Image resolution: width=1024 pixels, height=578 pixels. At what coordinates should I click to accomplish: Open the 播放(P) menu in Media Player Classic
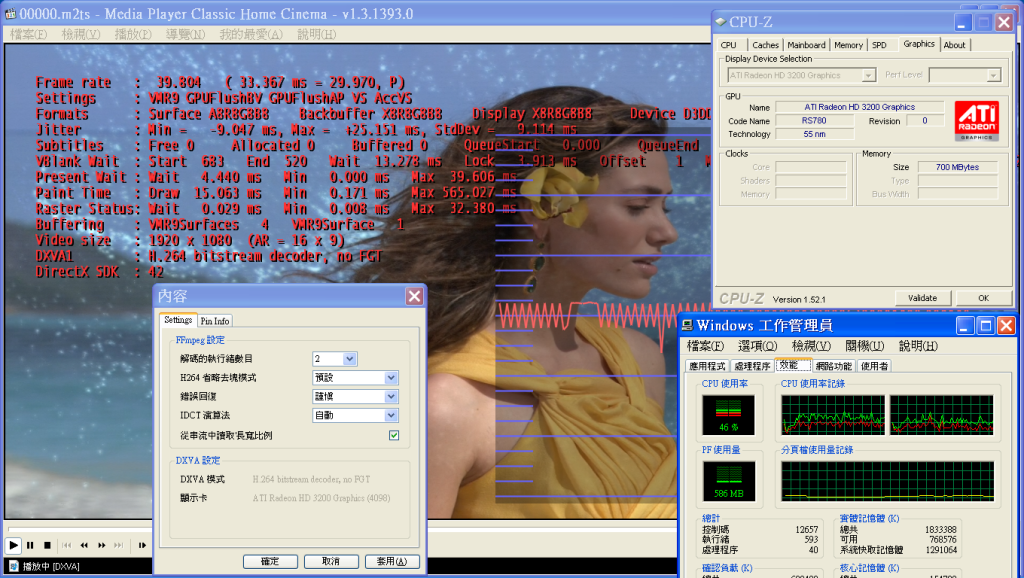click(x=133, y=34)
